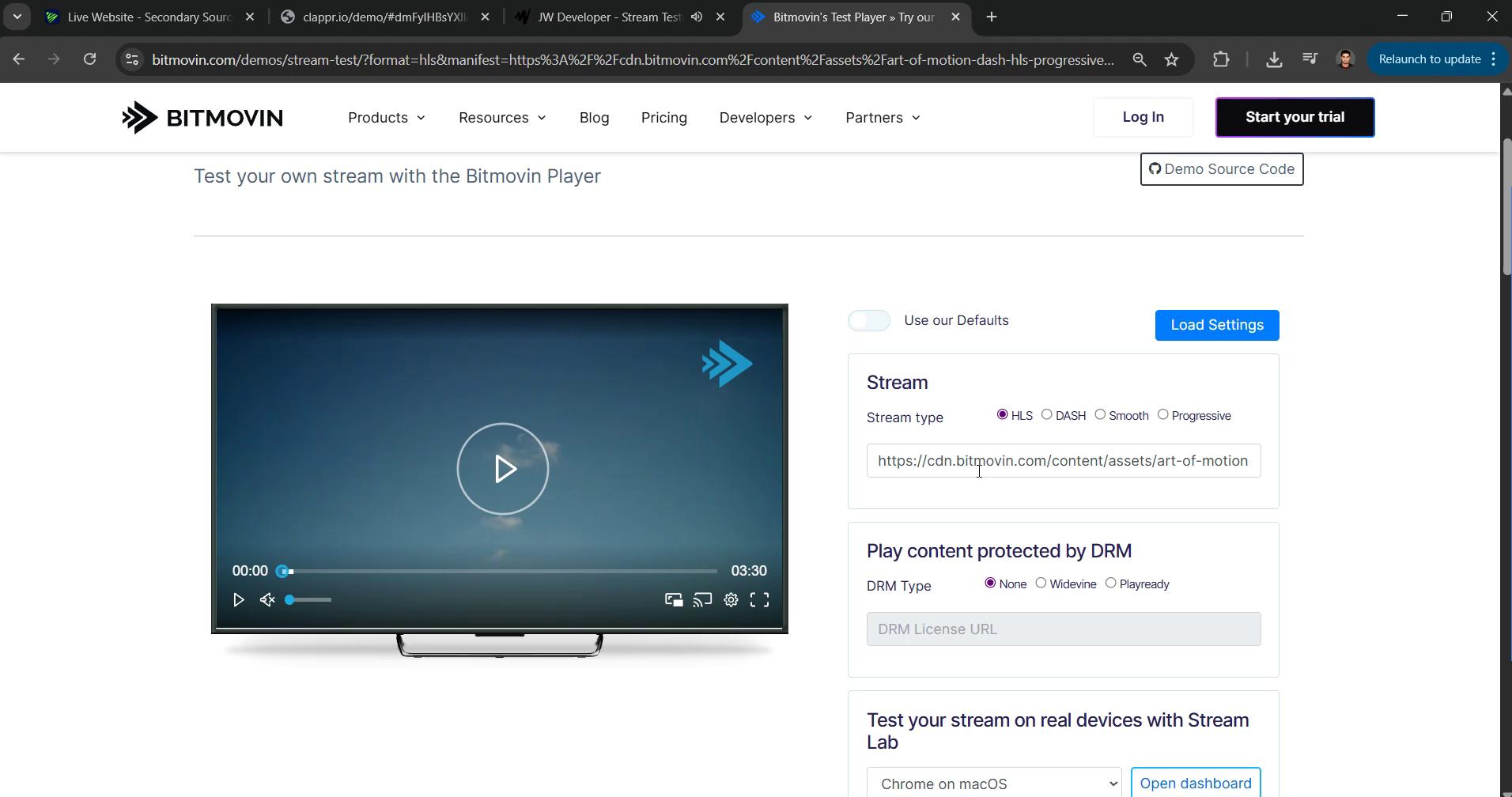Click the Load Settings button
Image resolution: width=1512 pixels, height=797 pixels.
[x=1217, y=325]
